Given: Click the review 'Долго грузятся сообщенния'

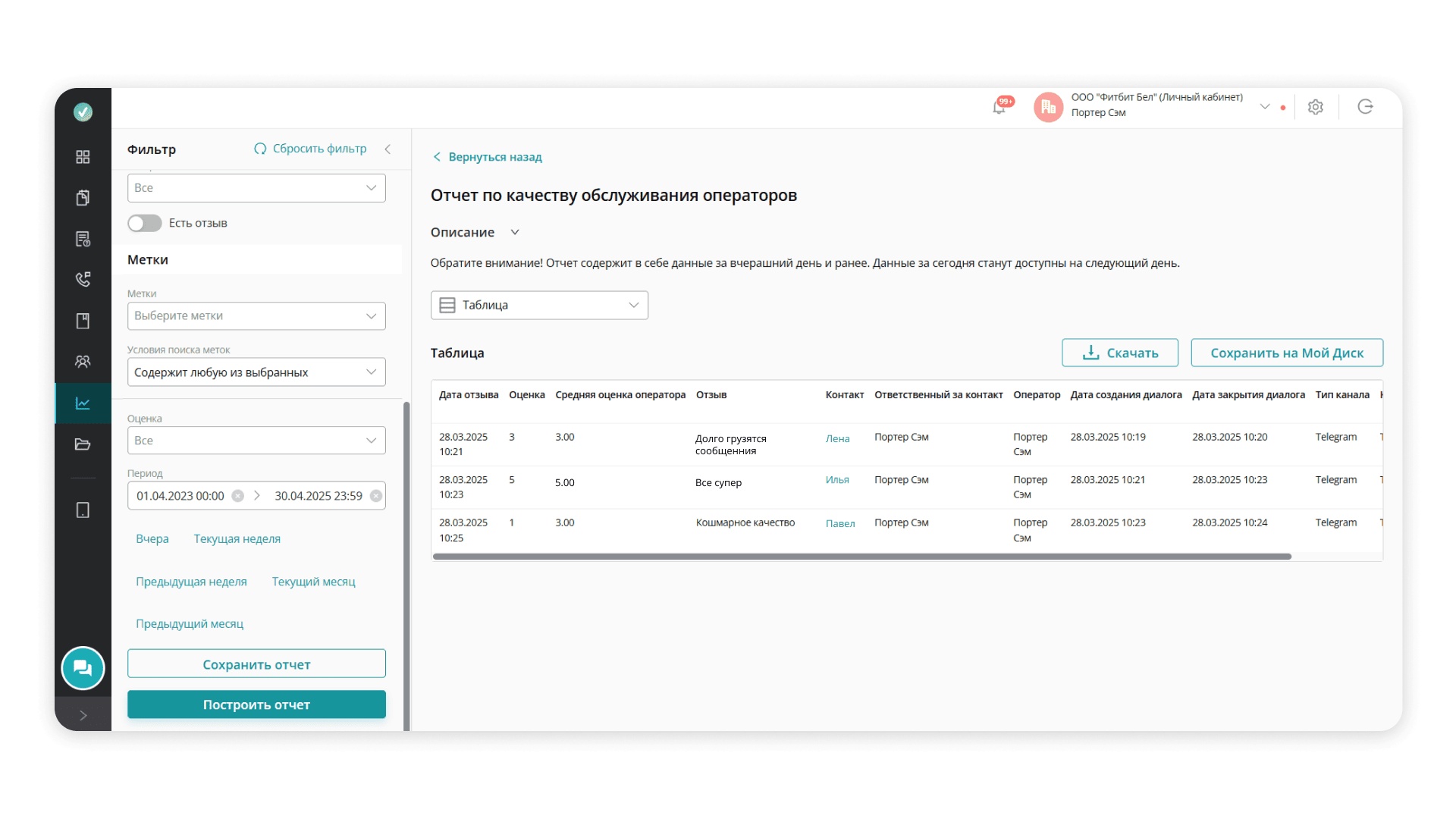Looking at the screenshot, I should [731, 444].
